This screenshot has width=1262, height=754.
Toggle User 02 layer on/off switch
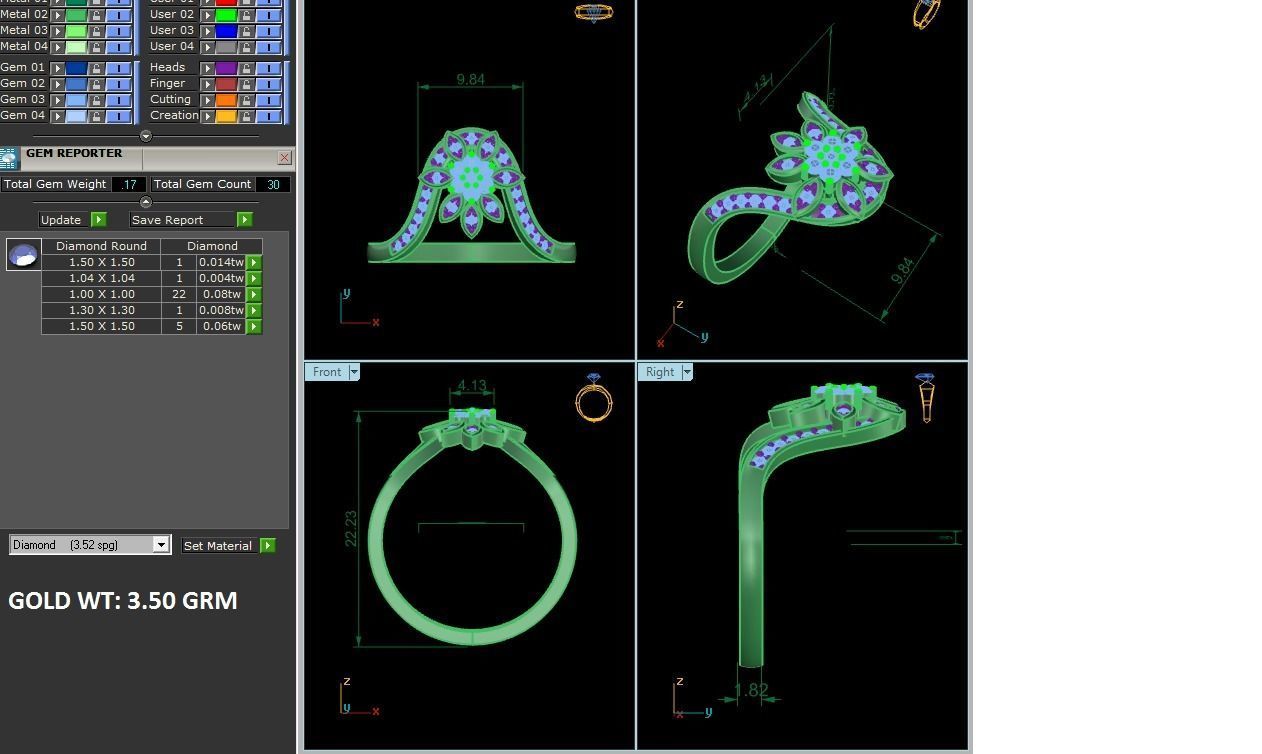pyautogui.click(x=269, y=15)
